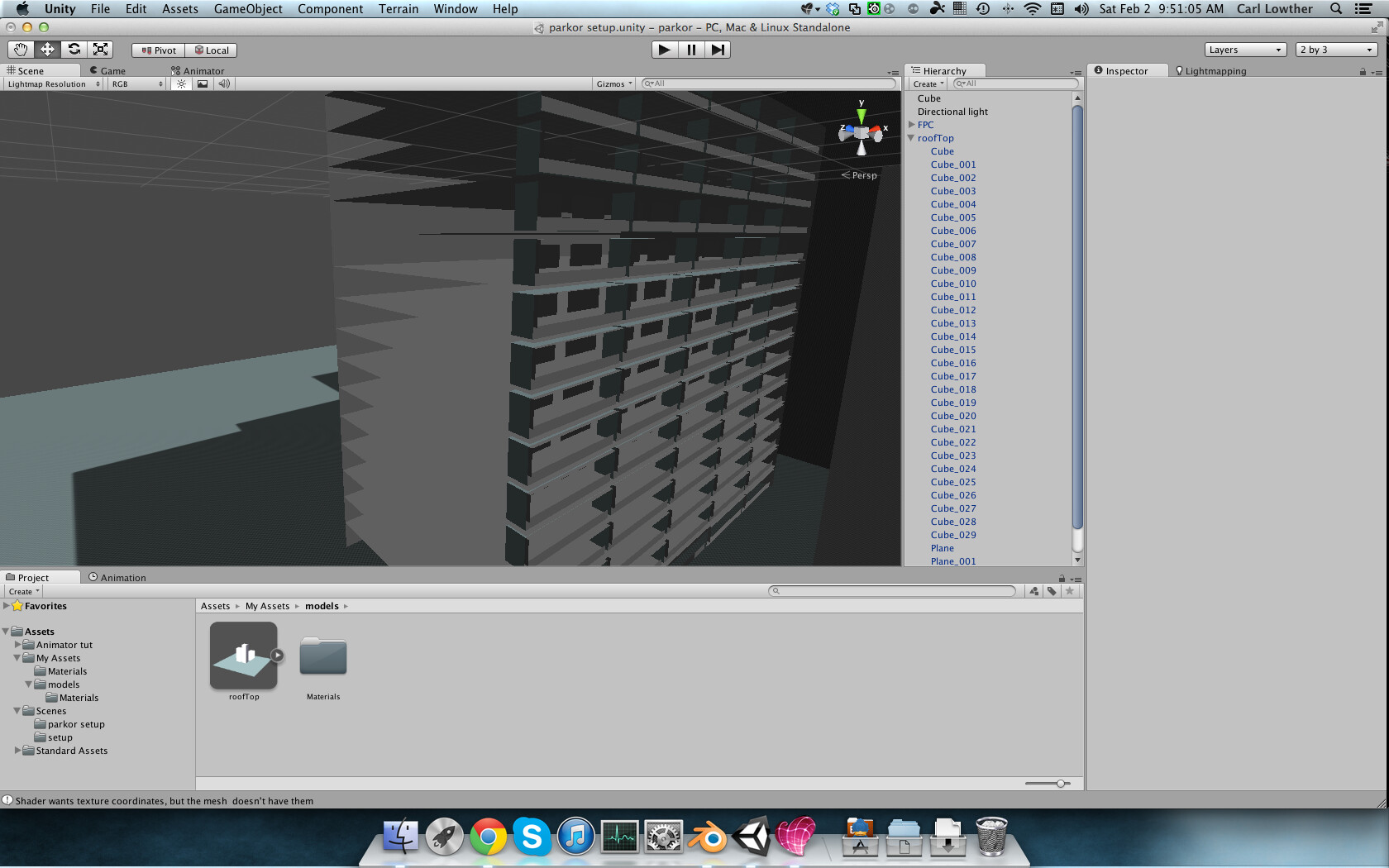Select the Scale tool
This screenshot has width=1389, height=868.
click(100, 50)
